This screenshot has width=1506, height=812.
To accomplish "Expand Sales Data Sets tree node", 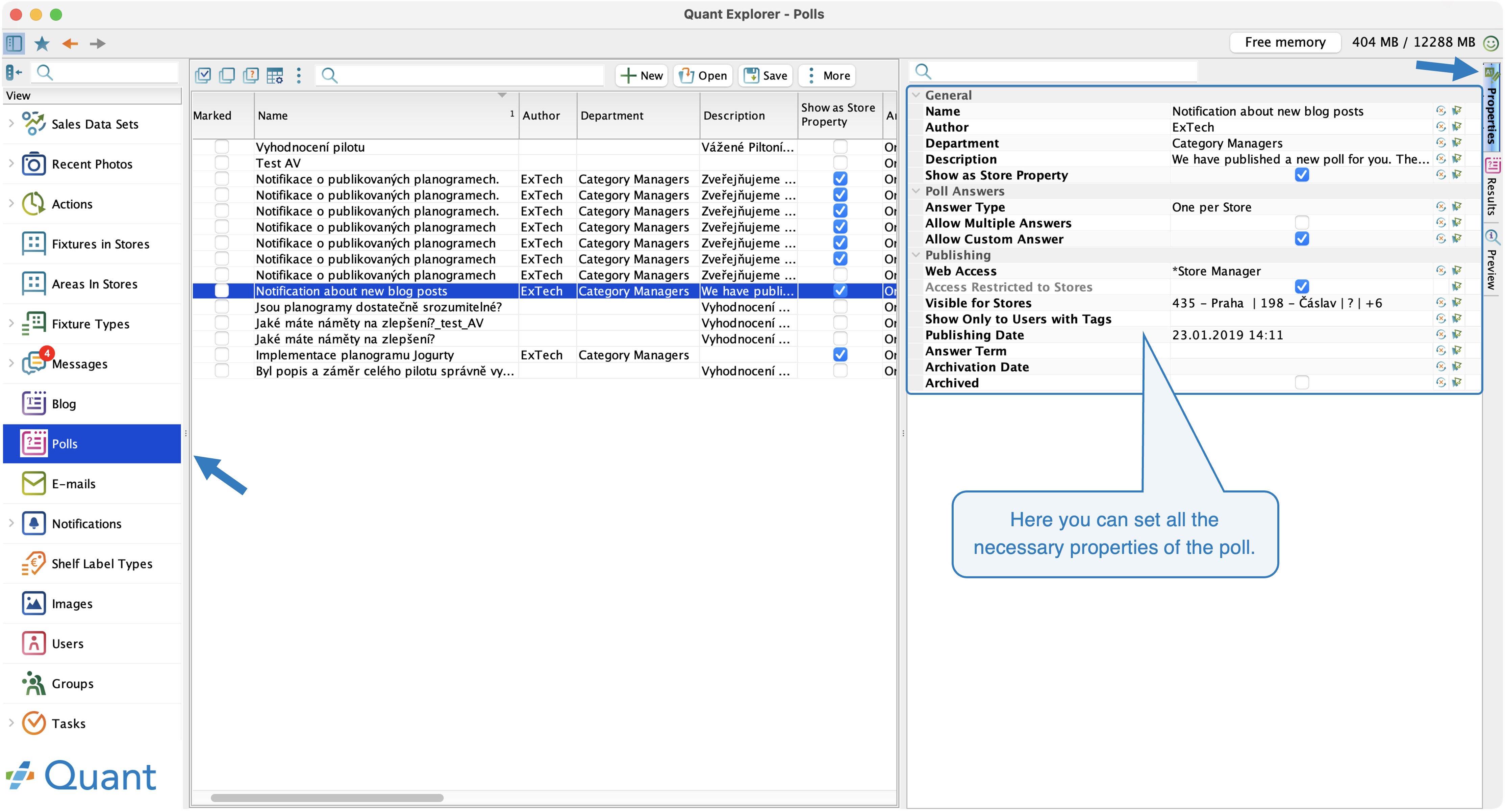I will coord(11,123).
